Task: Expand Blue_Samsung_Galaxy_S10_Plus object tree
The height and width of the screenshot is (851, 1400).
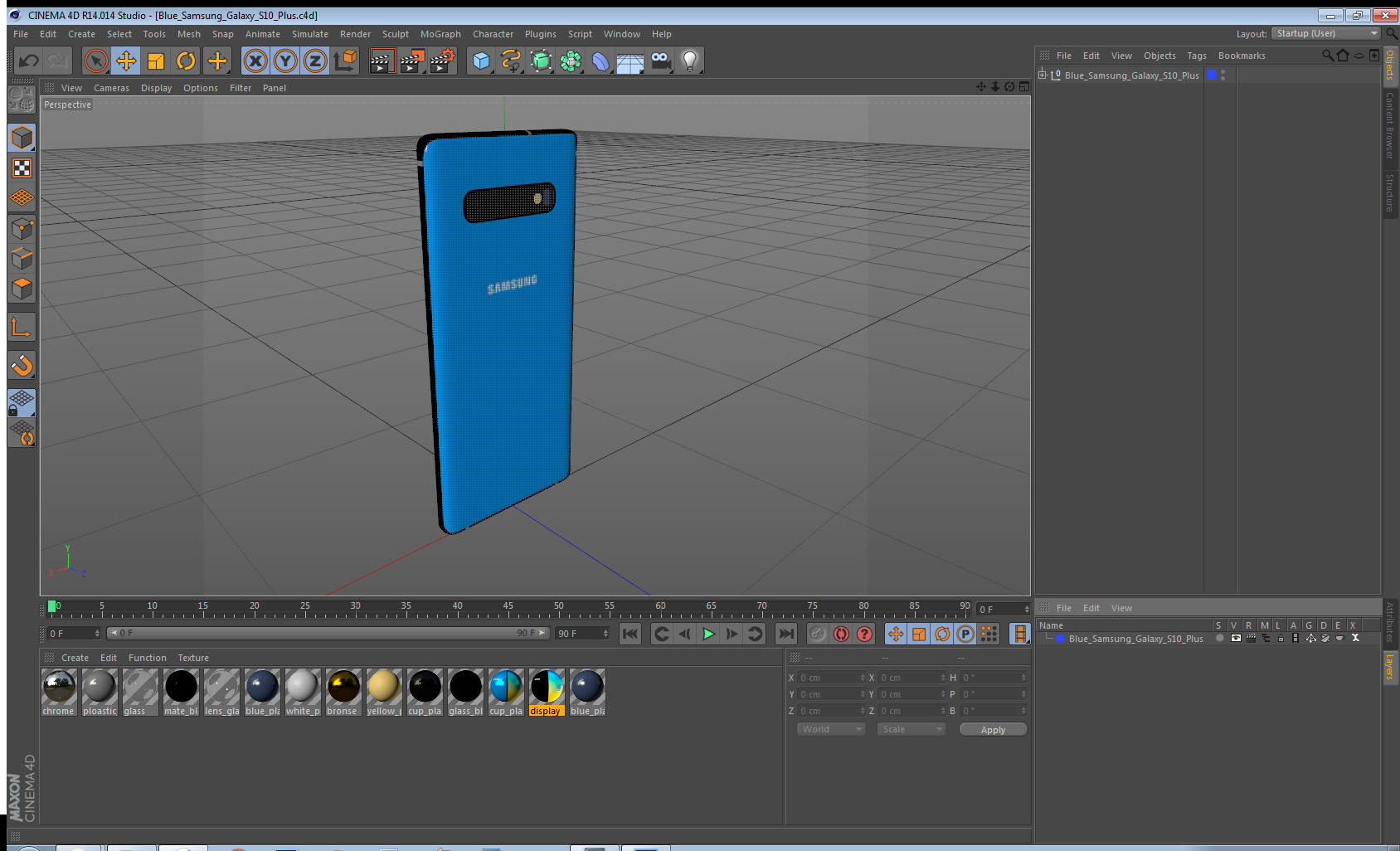Action: pyautogui.click(x=1043, y=75)
